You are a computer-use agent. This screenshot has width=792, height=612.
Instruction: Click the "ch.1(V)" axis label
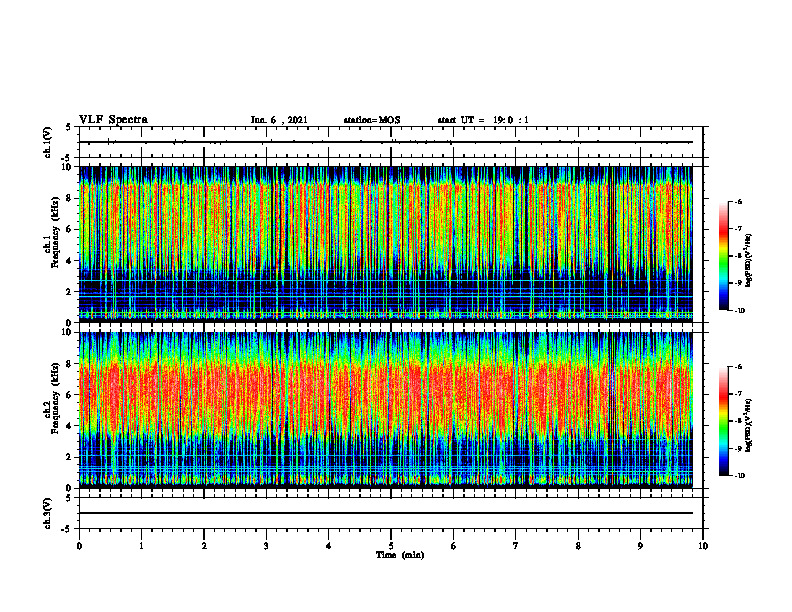pyautogui.click(x=47, y=142)
